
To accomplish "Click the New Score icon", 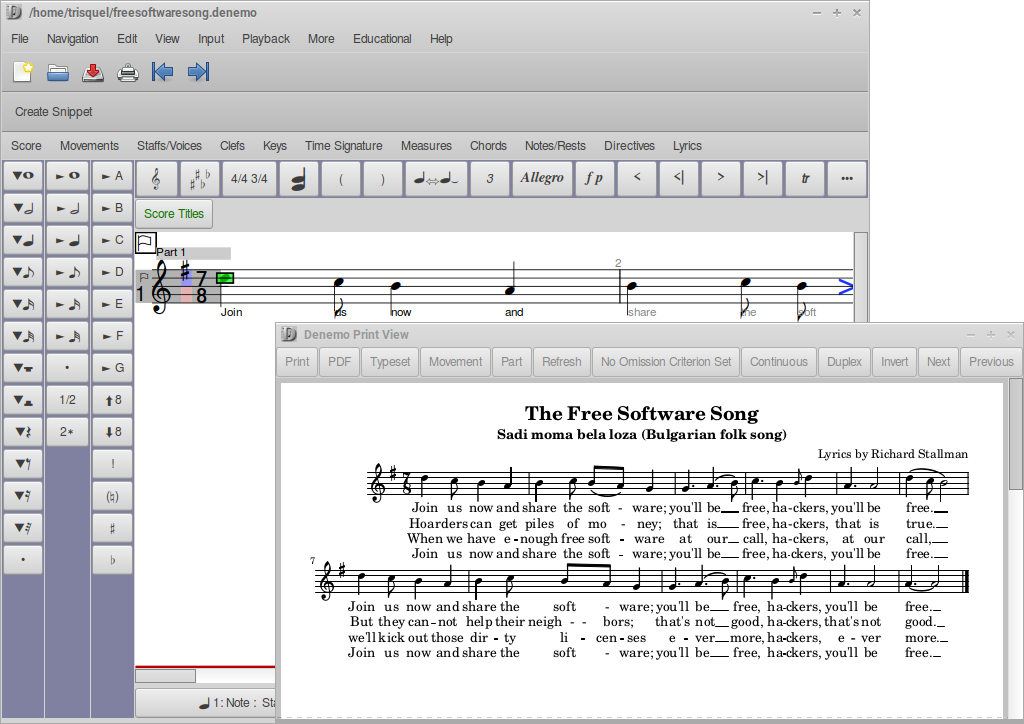I will tap(23, 72).
